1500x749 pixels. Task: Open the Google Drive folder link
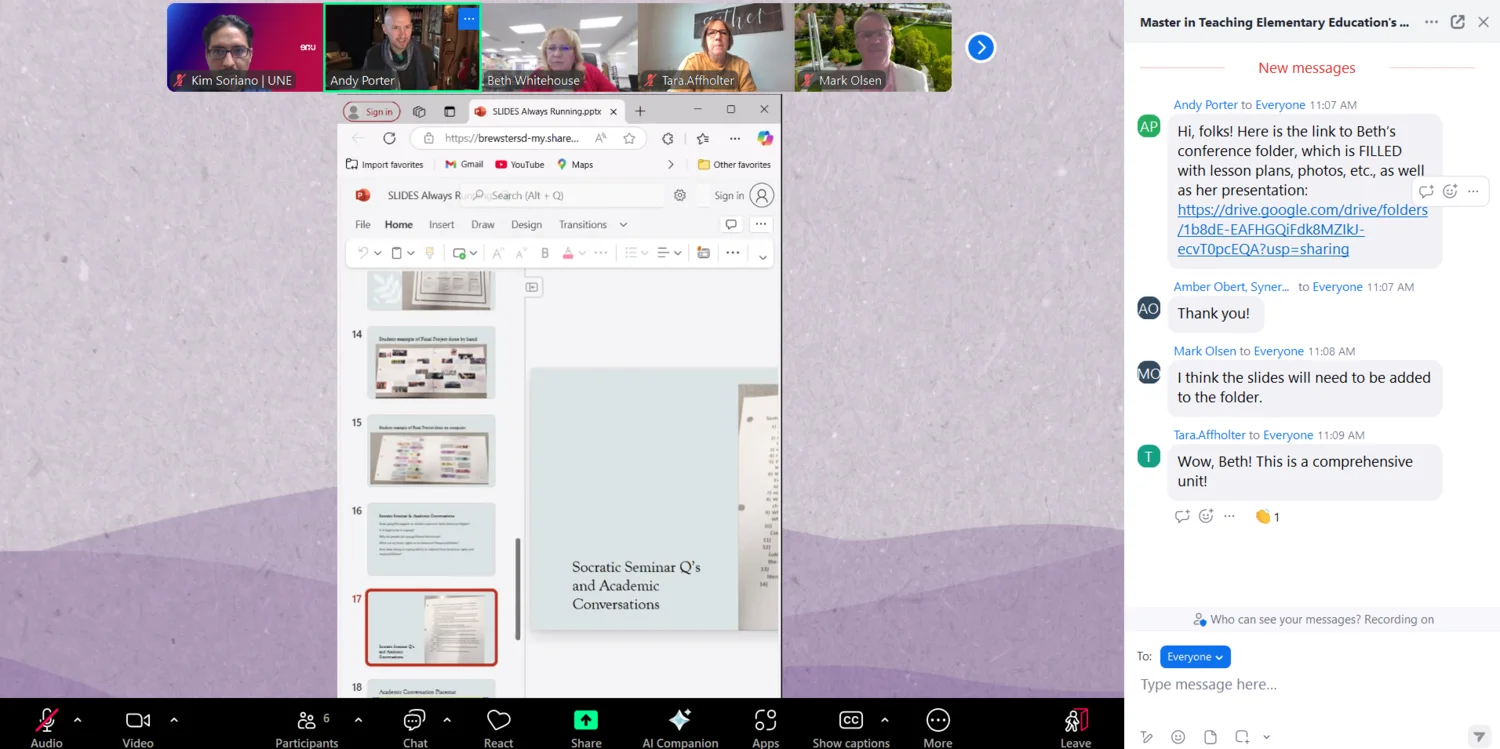point(1302,230)
